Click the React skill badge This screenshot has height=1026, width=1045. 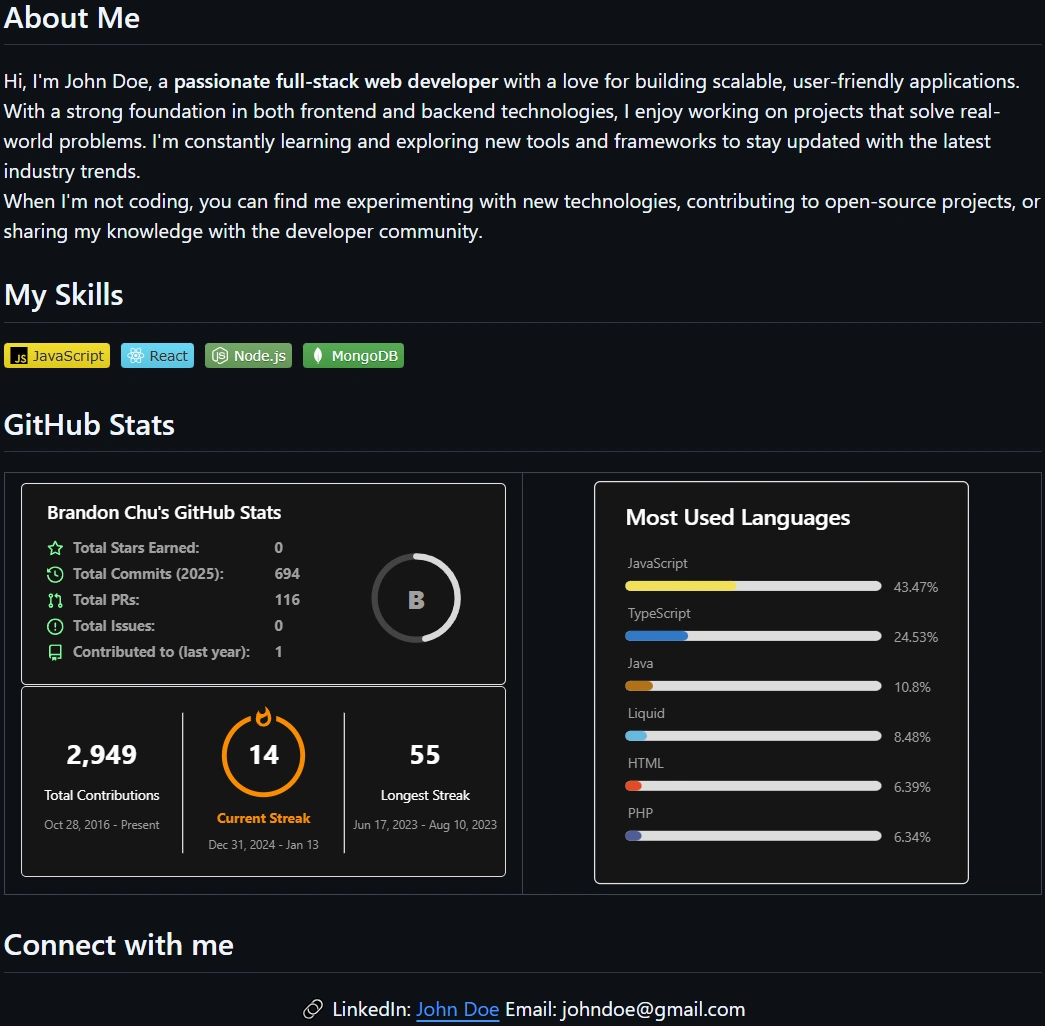point(157,356)
